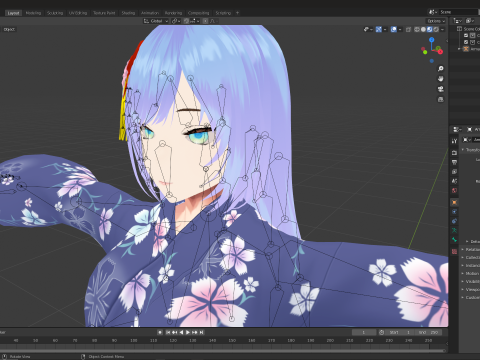Switch to wireframe viewport shading
Viewport: 480px width, 360px height.
(x=417, y=29)
